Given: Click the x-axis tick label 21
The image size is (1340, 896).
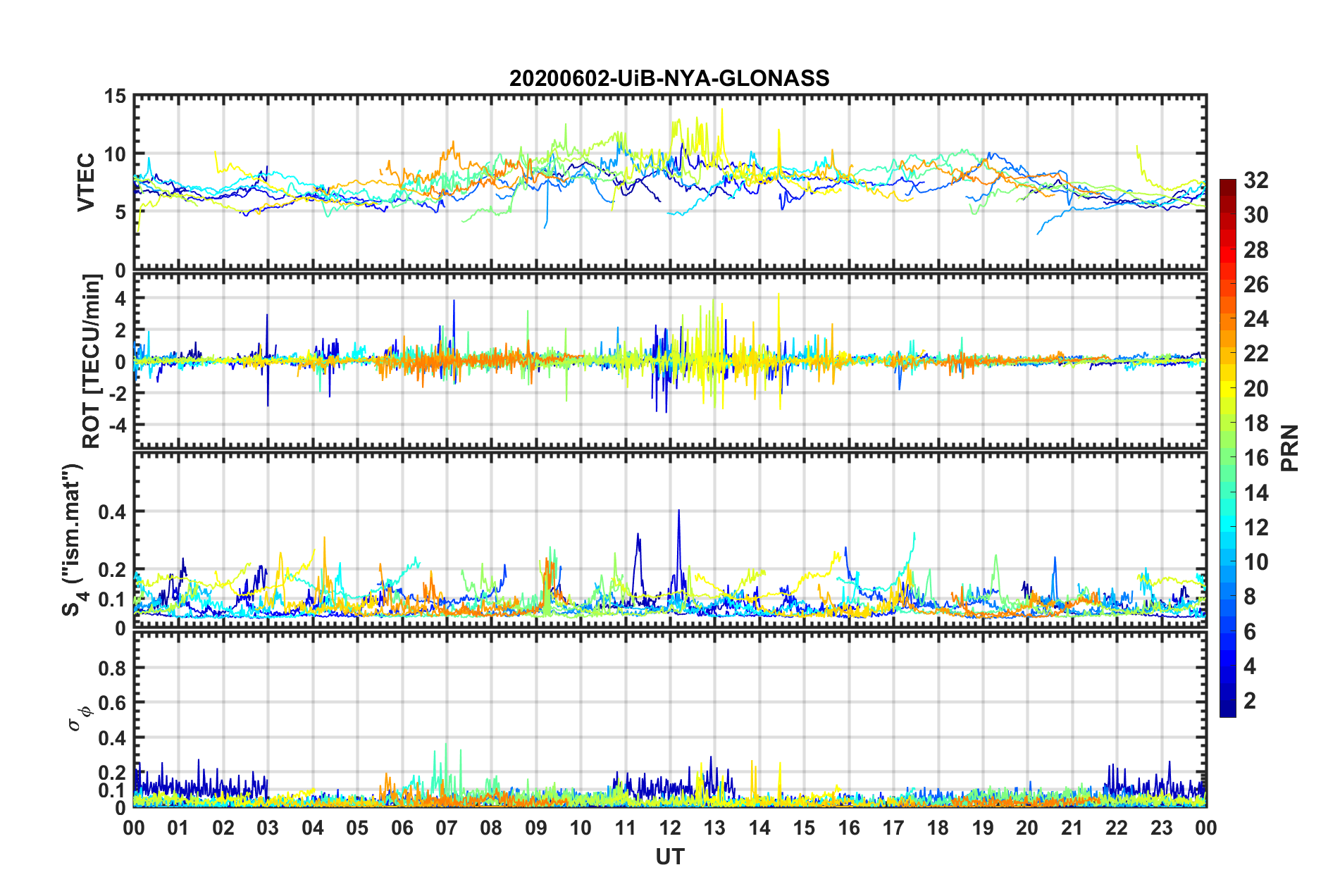Looking at the screenshot, I should point(1072,828).
